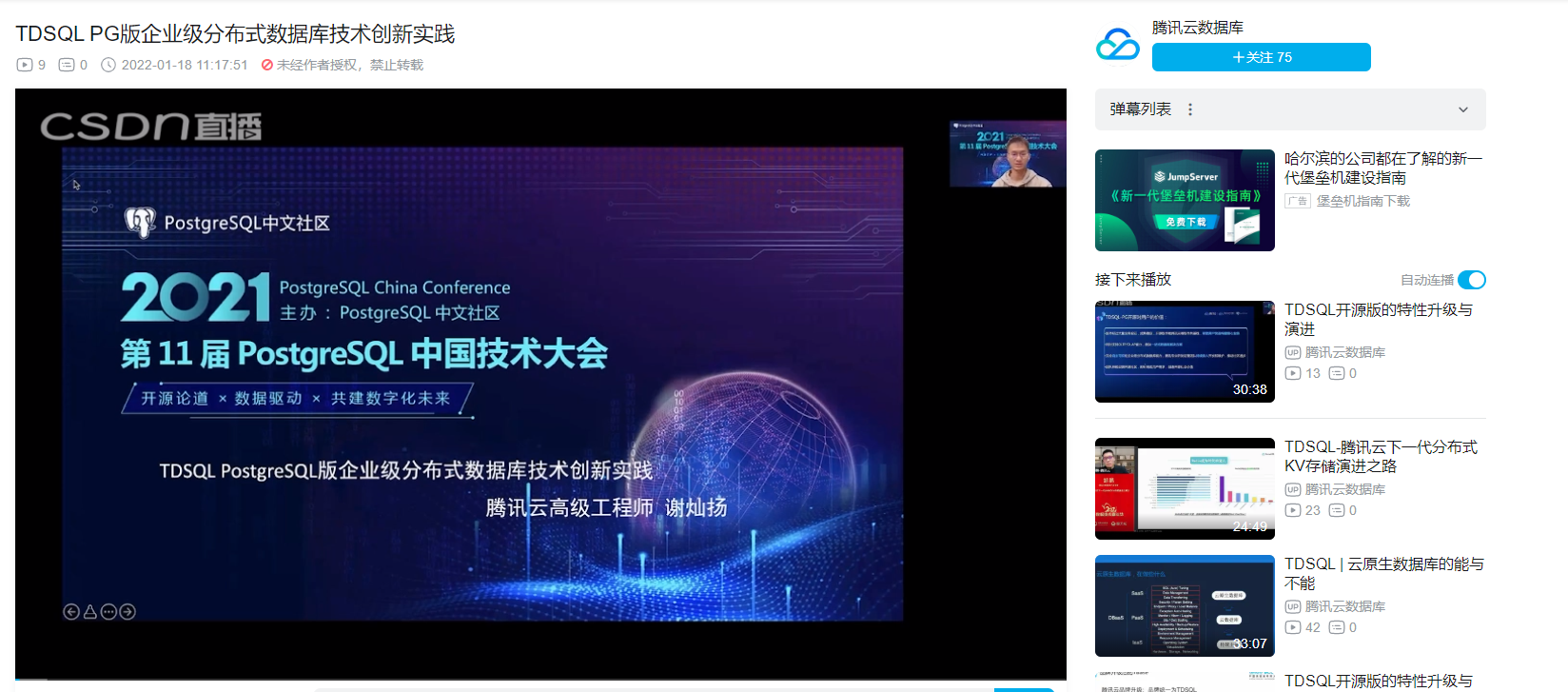This screenshot has width=1568, height=692.
Task: Click 腾讯云数据库 author under 云原生数据库的能与不能
Action: pos(1344,606)
